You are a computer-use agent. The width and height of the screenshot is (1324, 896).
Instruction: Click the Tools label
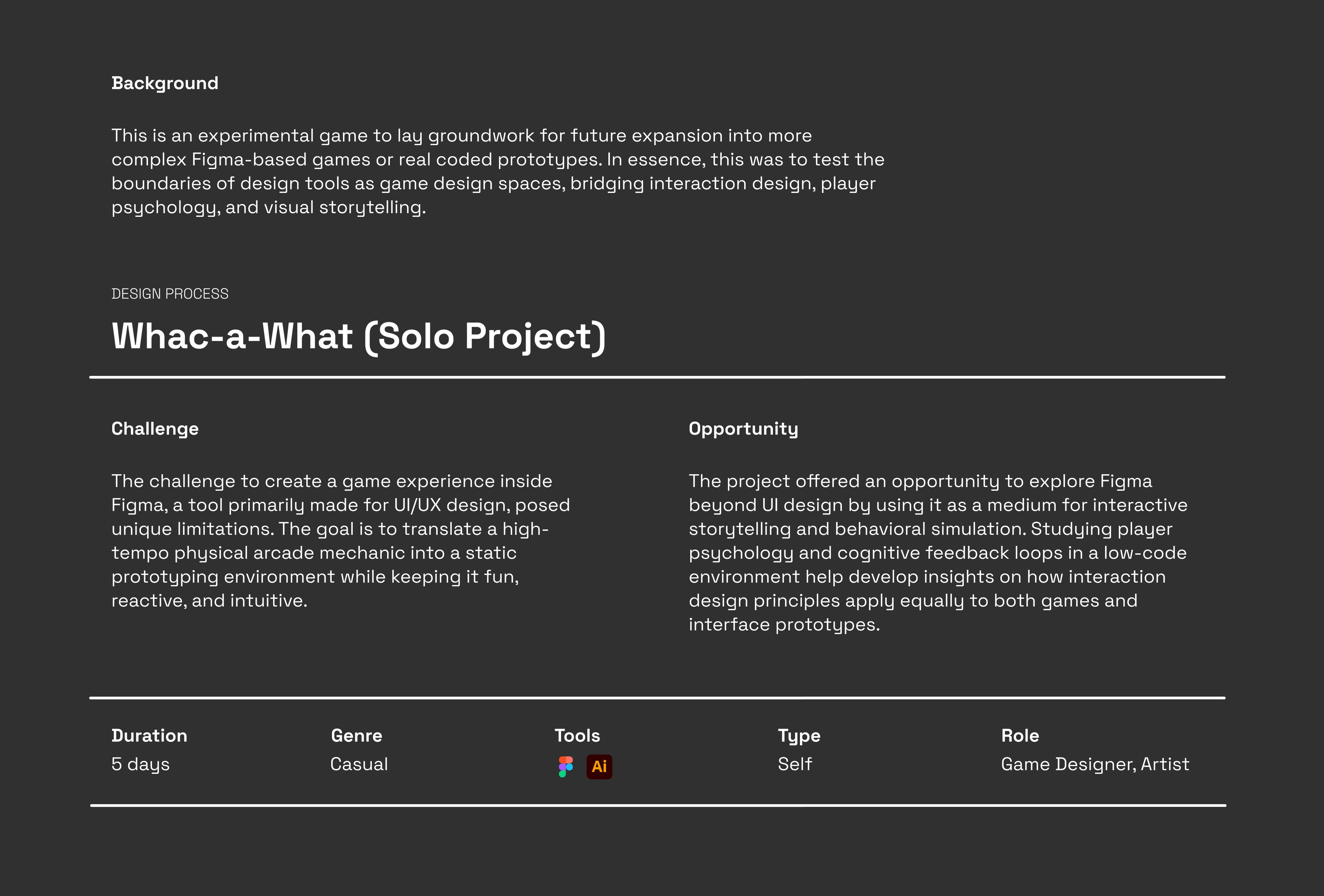577,735
